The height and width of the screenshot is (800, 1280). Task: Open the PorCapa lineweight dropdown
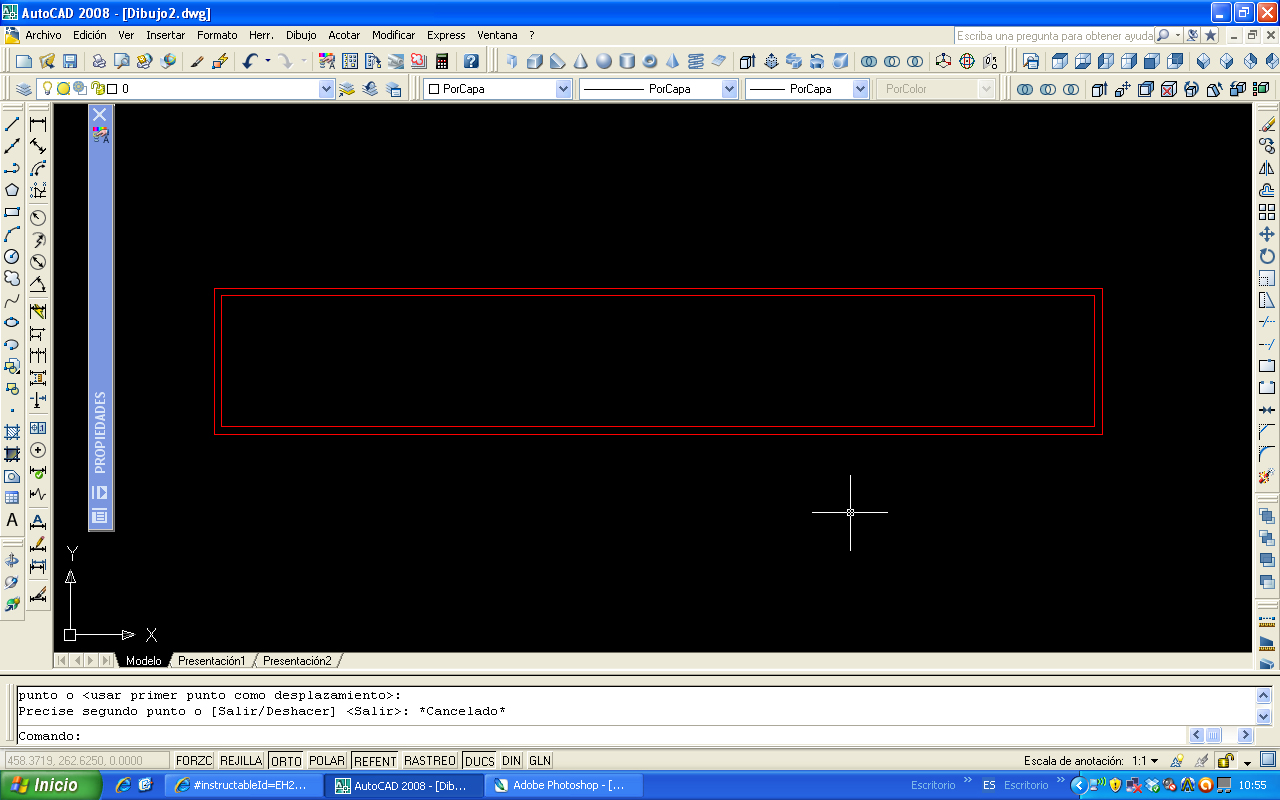coord(861,89)
